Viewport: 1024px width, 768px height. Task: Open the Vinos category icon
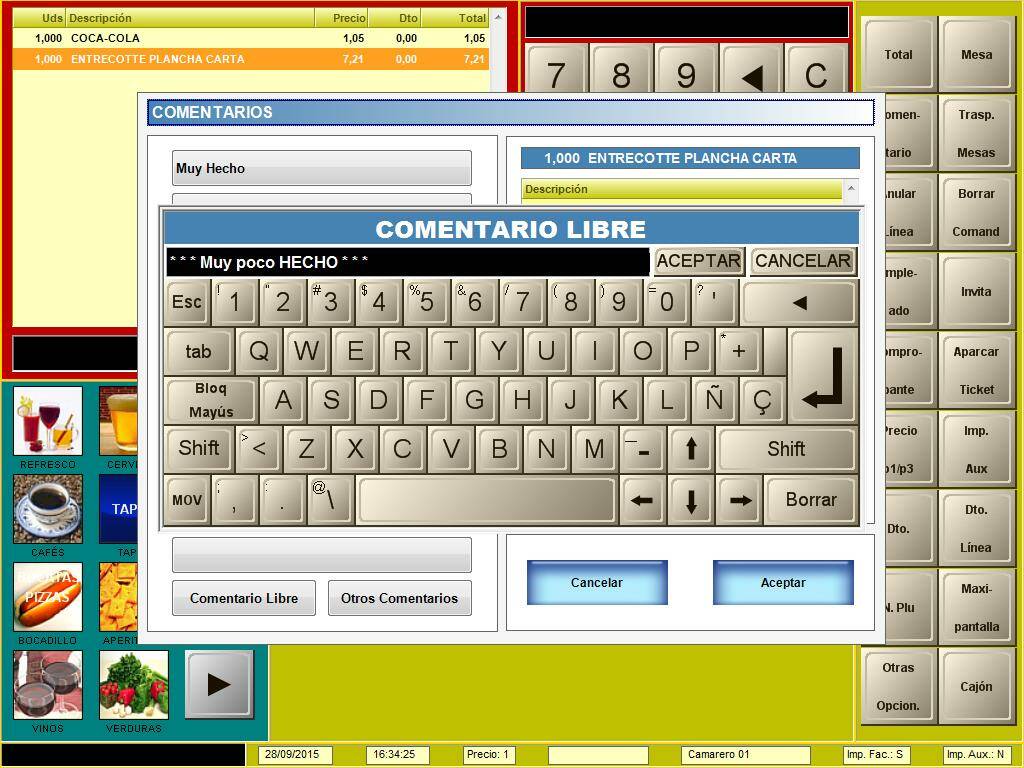click(48, 685)
